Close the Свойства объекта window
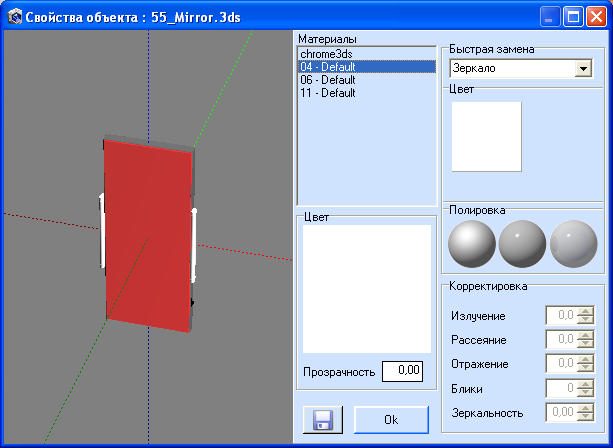Image resolution: width=613 pixels, height=448 pixels. 597,17
